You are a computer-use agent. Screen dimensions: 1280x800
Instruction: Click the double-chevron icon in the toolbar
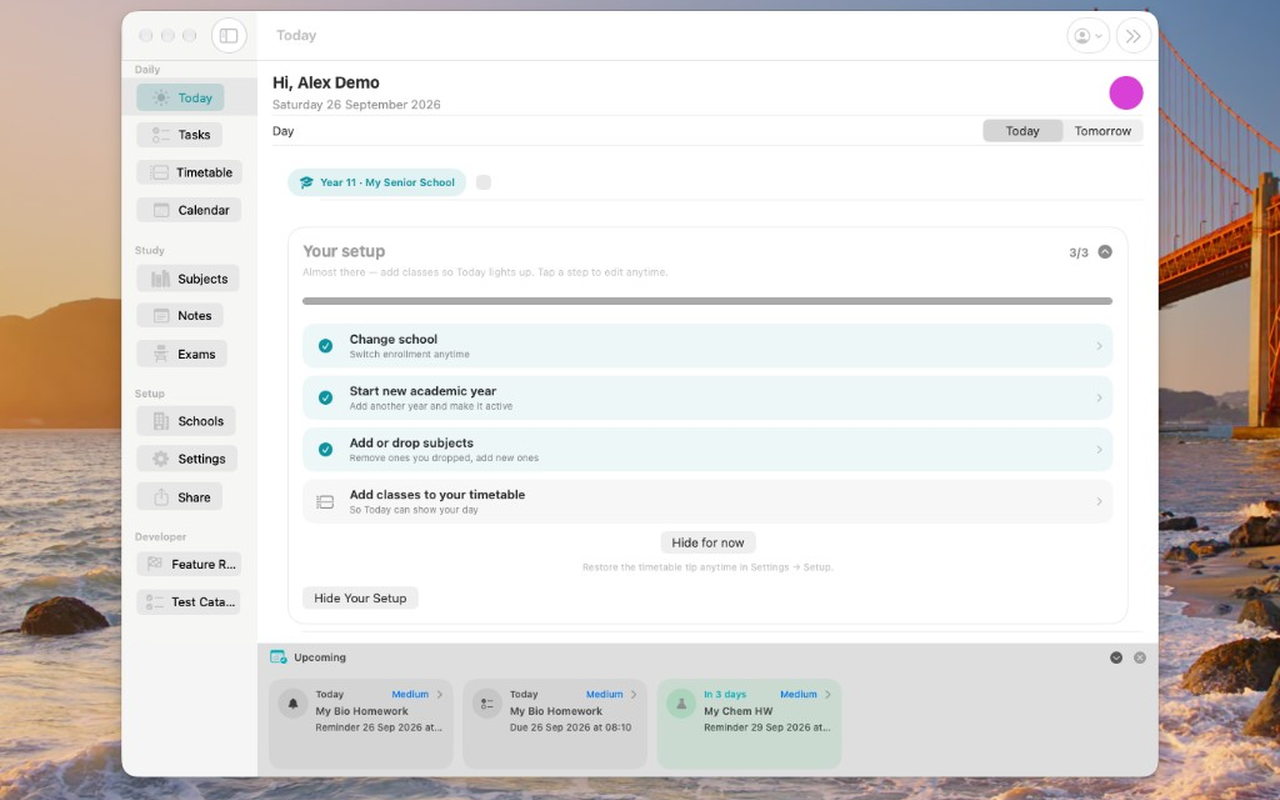[1133, 36]
